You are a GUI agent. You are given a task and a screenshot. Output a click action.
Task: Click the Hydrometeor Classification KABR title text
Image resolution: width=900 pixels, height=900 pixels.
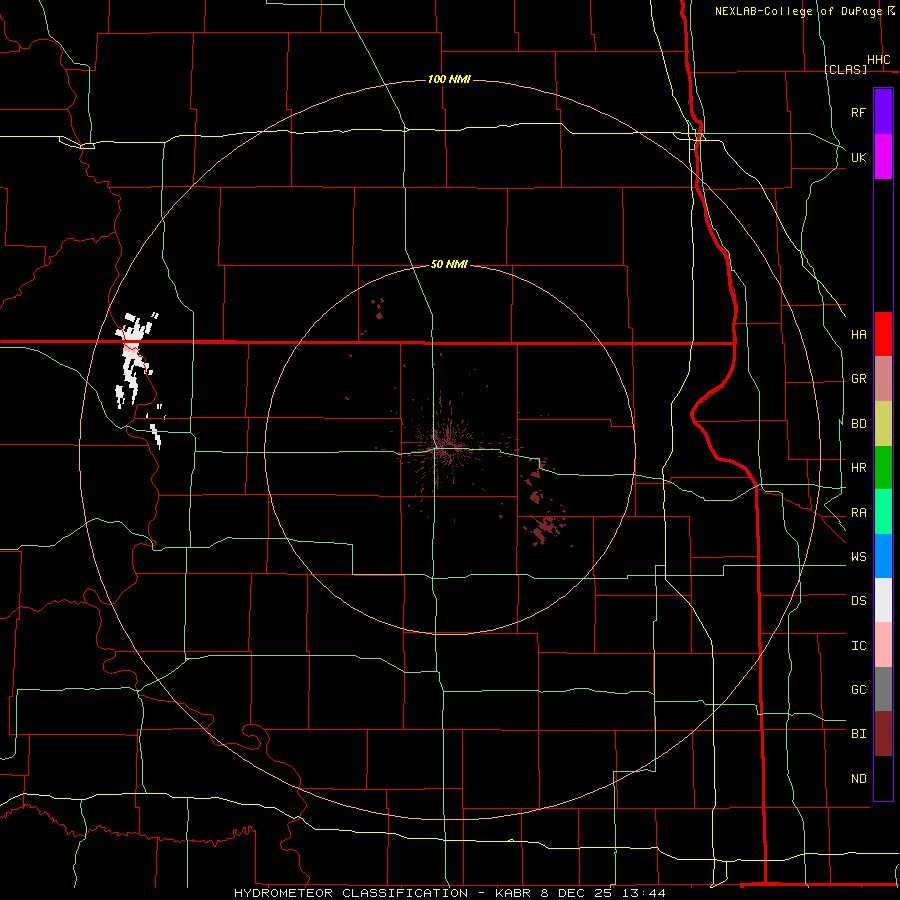coord(449,893)
